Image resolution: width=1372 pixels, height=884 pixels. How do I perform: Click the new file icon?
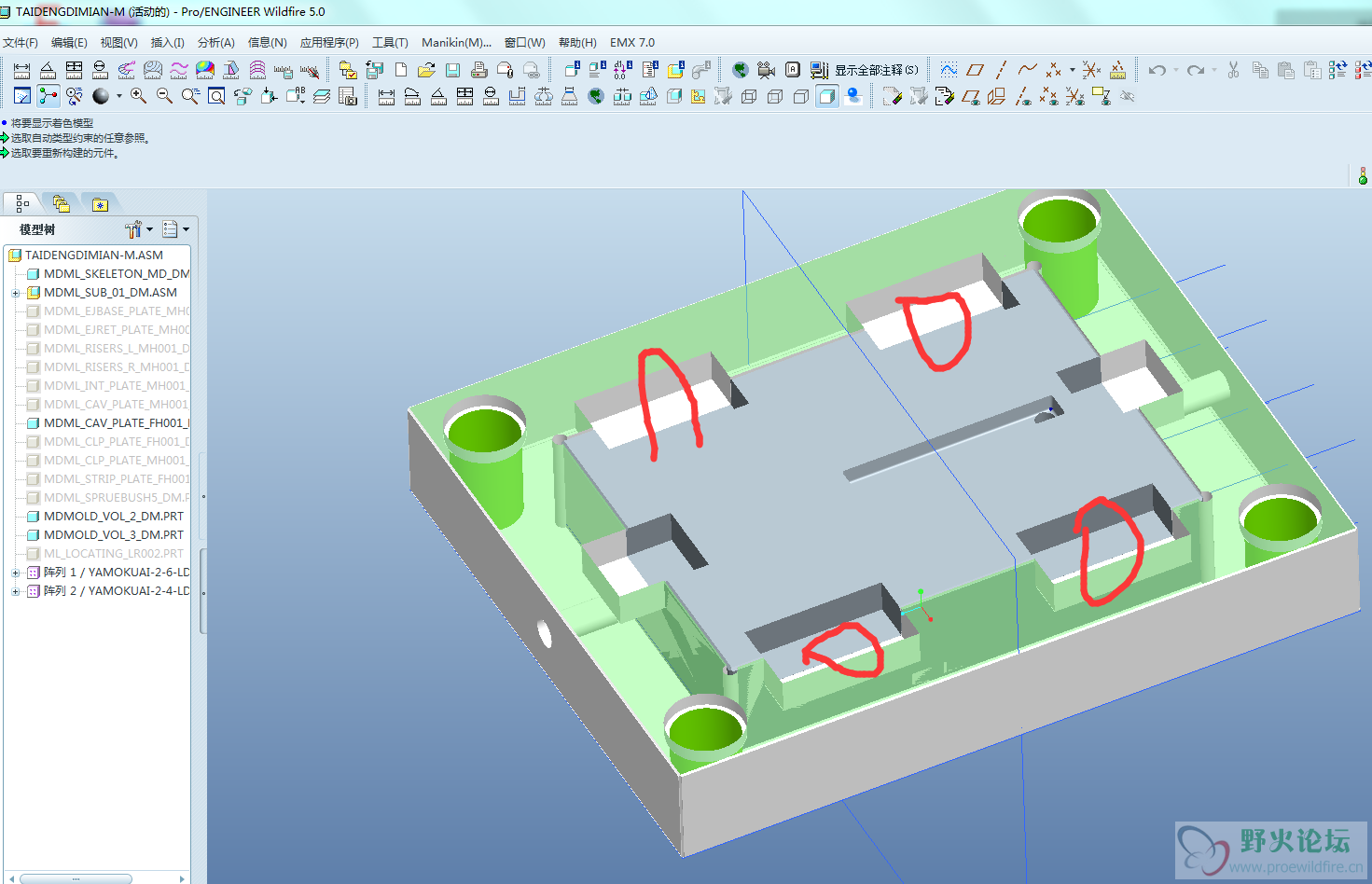pos(401,70)
